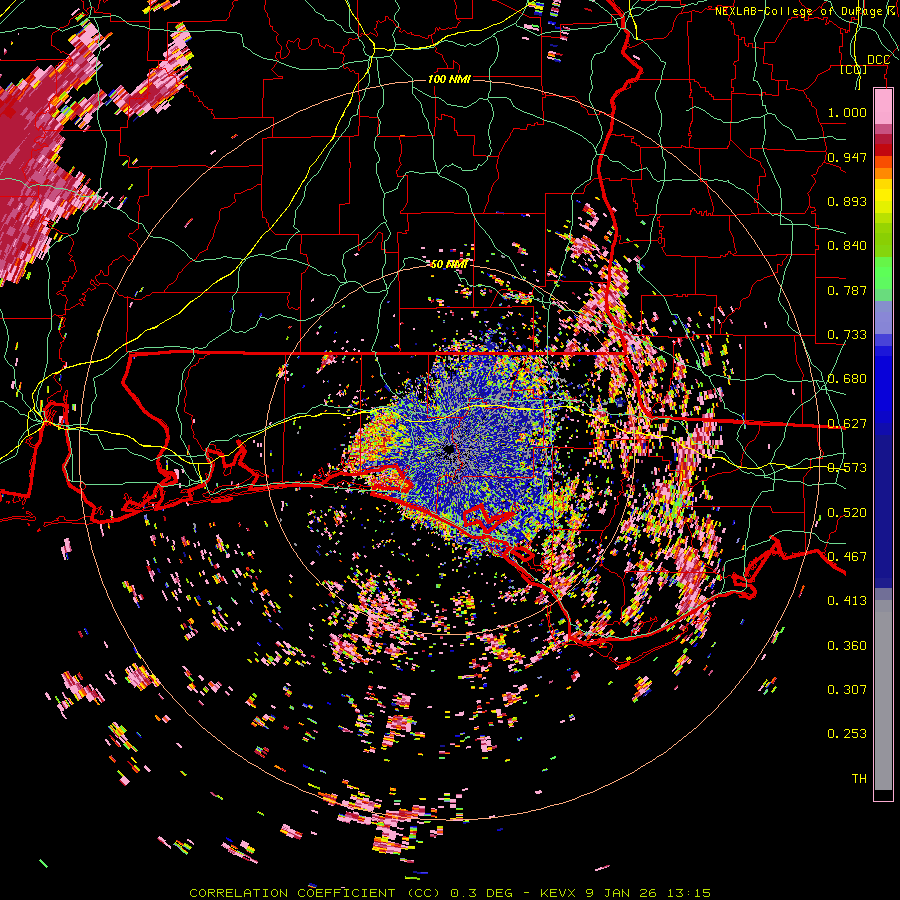This screenshot has width=900, height=900.
Task: Click the 0.253 legend value
Action: click(x=847, y=734)
